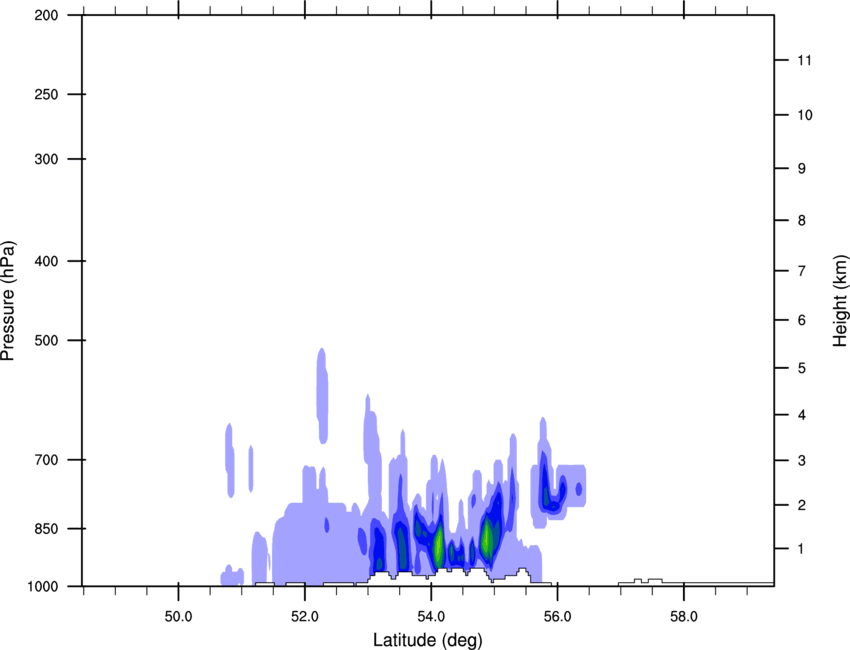This screenshot has width=850, height=650.
Task: Click the 56.0 latitude tick label
Action: tap(557, 617)
